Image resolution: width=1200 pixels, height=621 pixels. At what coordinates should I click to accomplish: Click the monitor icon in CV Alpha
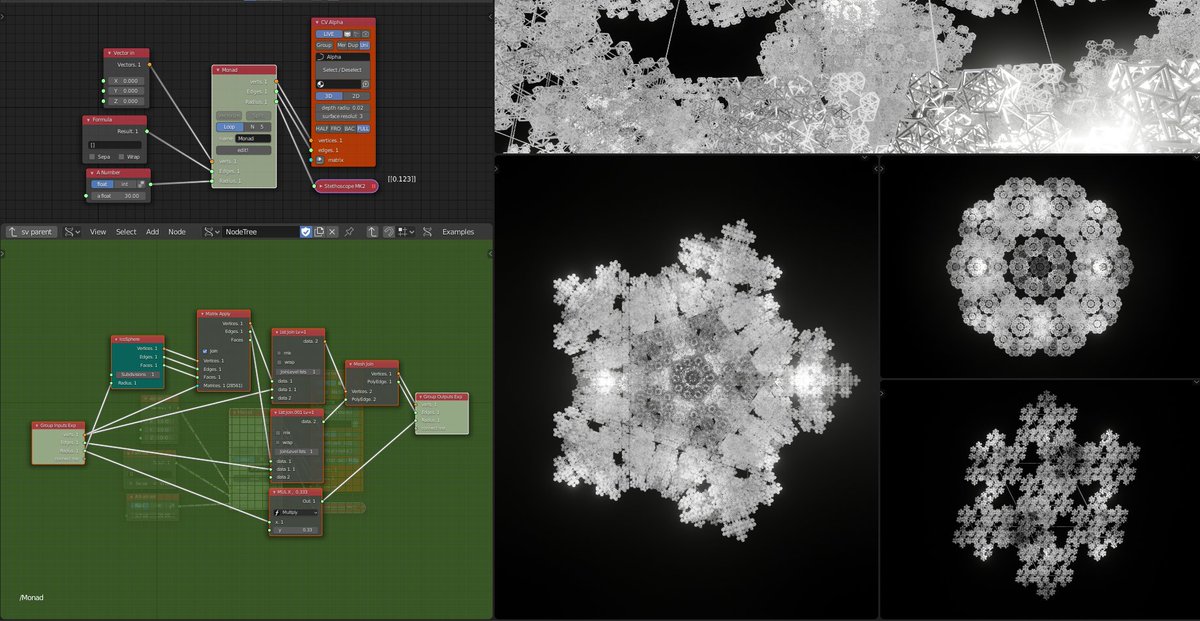[347, 34]
